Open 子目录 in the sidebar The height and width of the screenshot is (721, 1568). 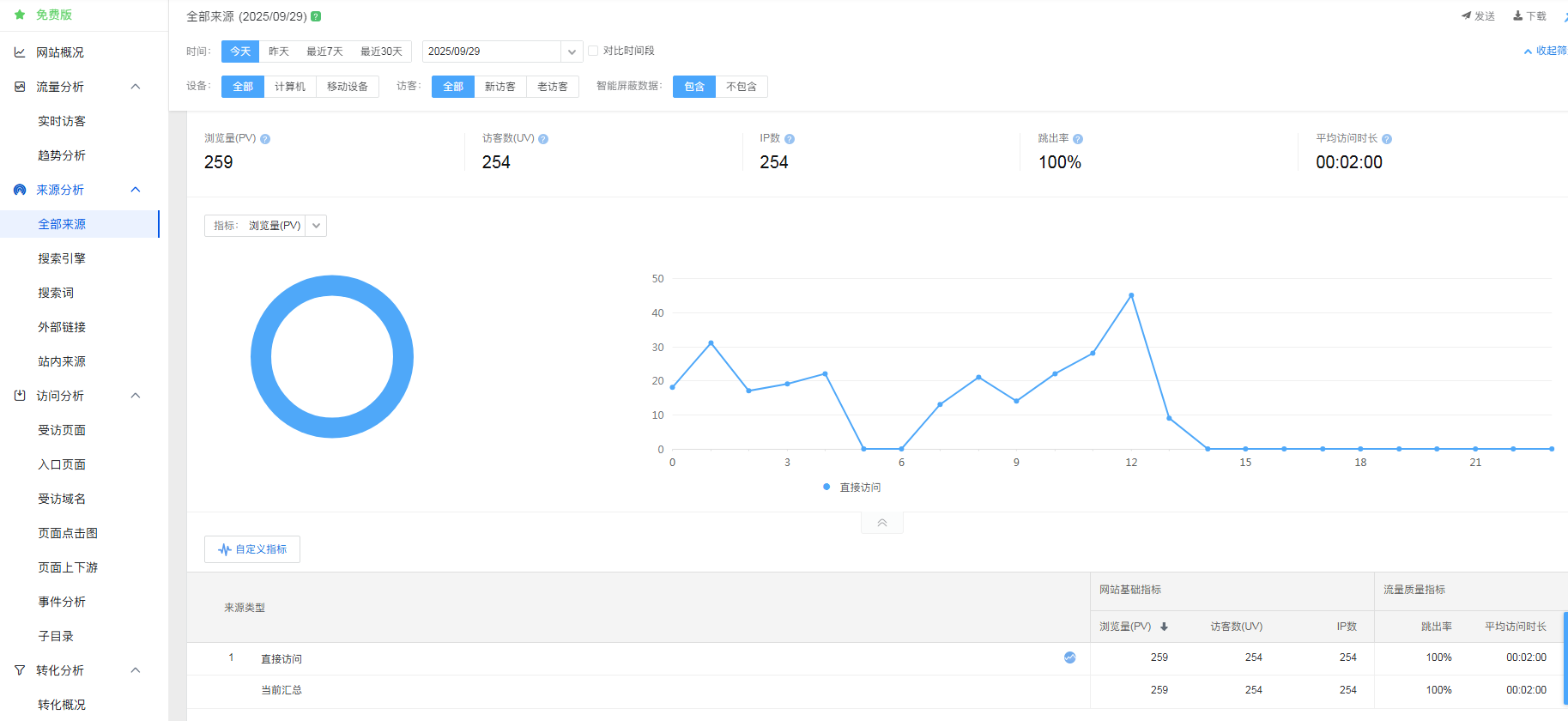point(56,636)
